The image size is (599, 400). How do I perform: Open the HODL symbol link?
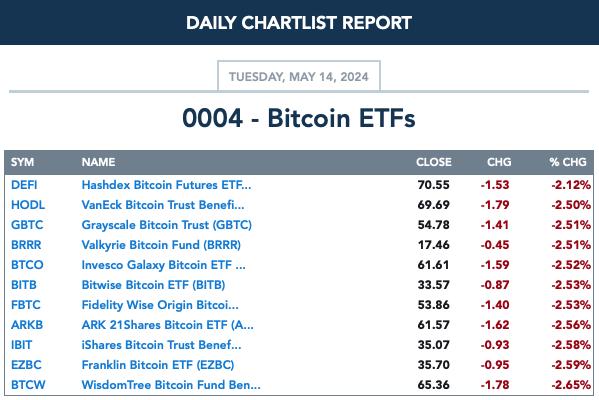[x=28, y=205]
